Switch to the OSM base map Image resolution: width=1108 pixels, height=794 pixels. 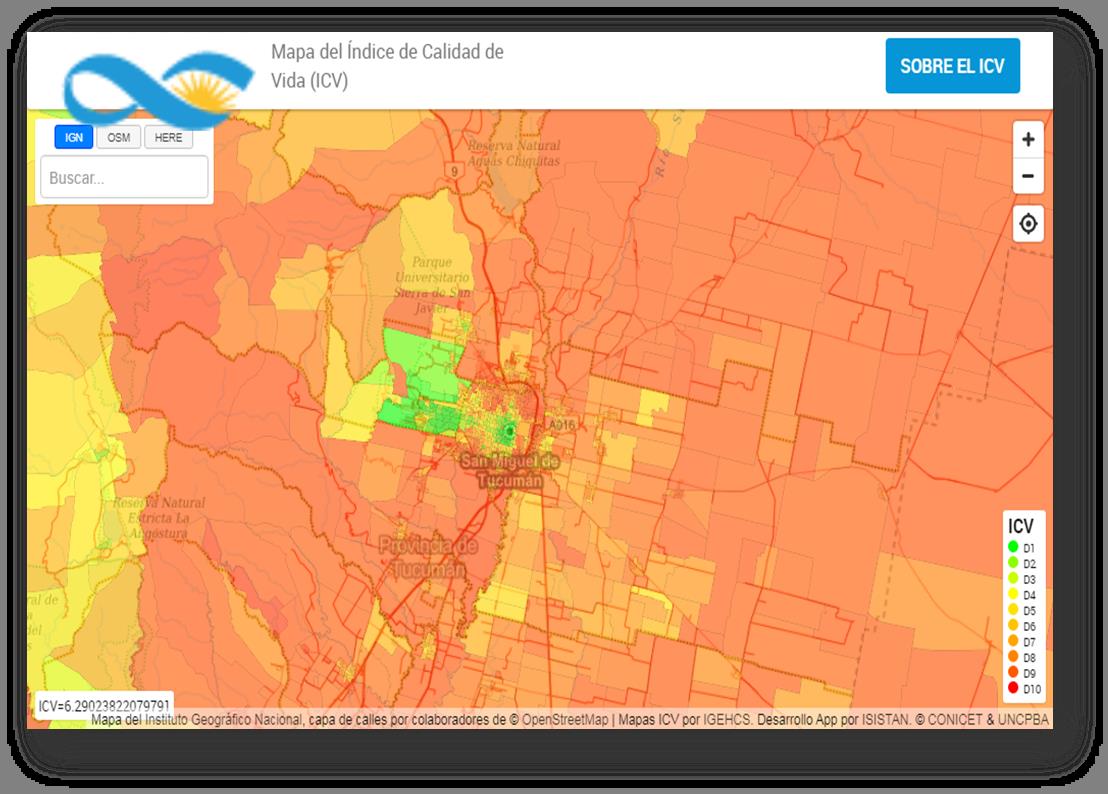tap(119, 137)
